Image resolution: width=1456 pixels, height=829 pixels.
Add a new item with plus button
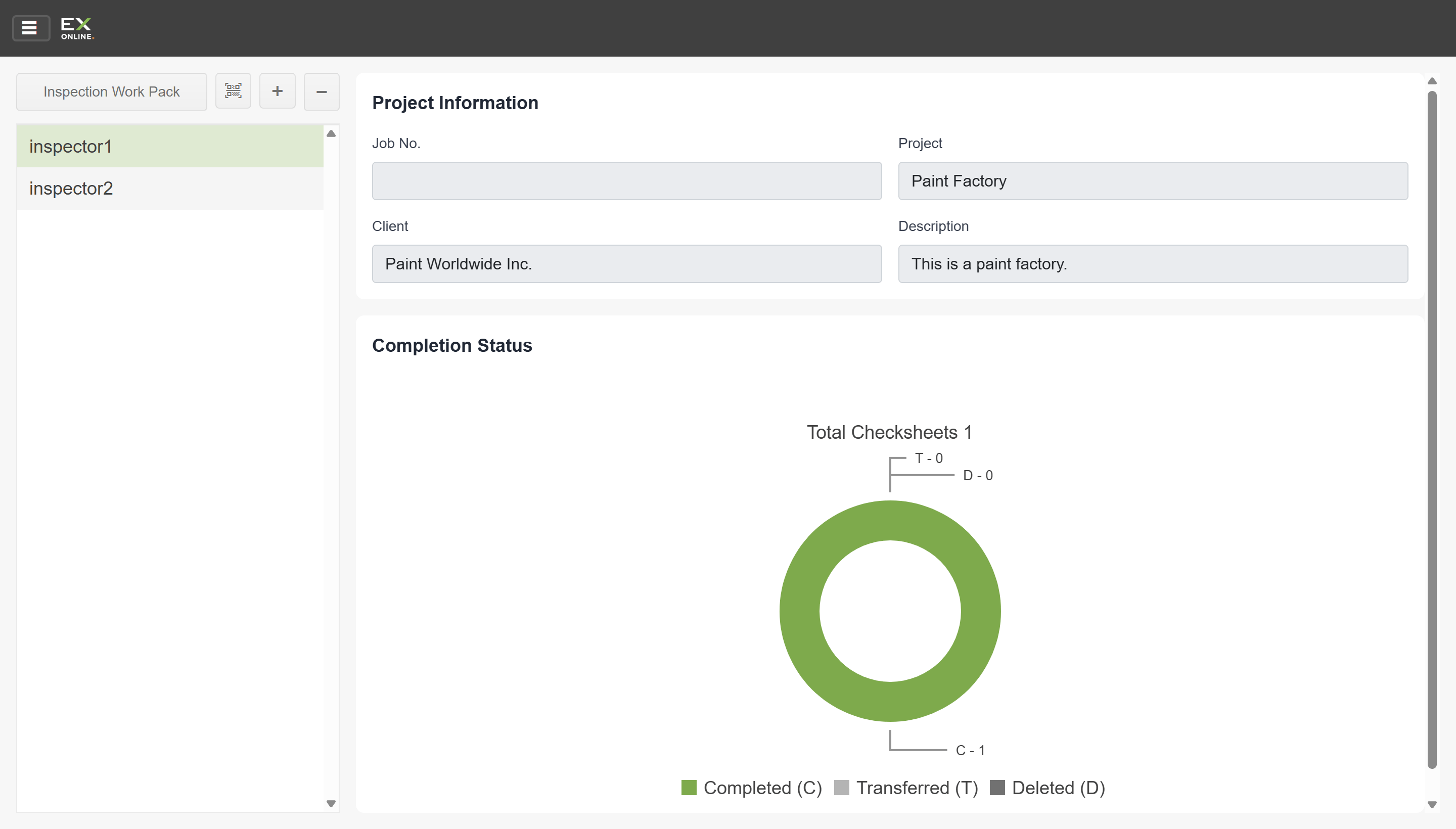(x=278, y=91)
